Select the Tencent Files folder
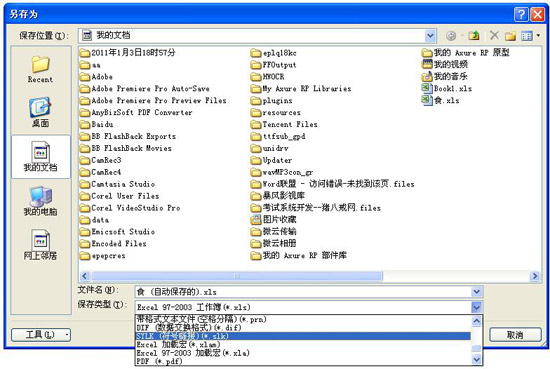550x369 pixels. tap(284, 124)
